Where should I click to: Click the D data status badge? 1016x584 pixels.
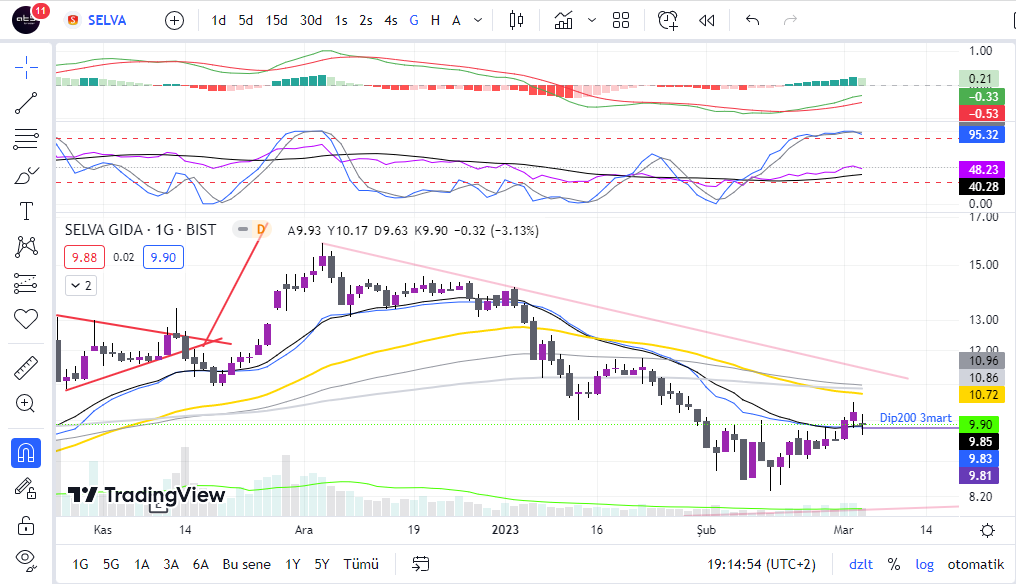261,229
